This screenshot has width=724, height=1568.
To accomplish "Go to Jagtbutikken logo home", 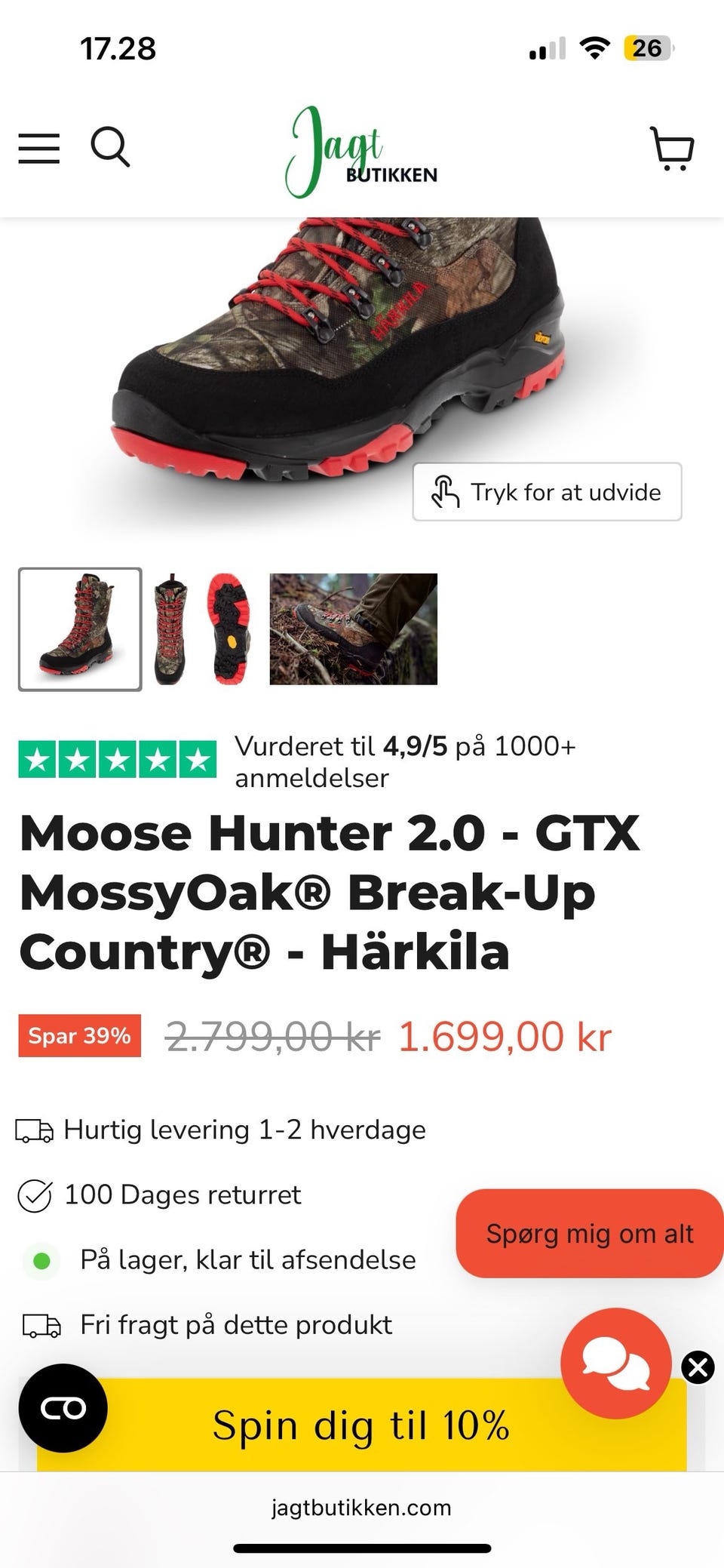I will pos(360,152).
